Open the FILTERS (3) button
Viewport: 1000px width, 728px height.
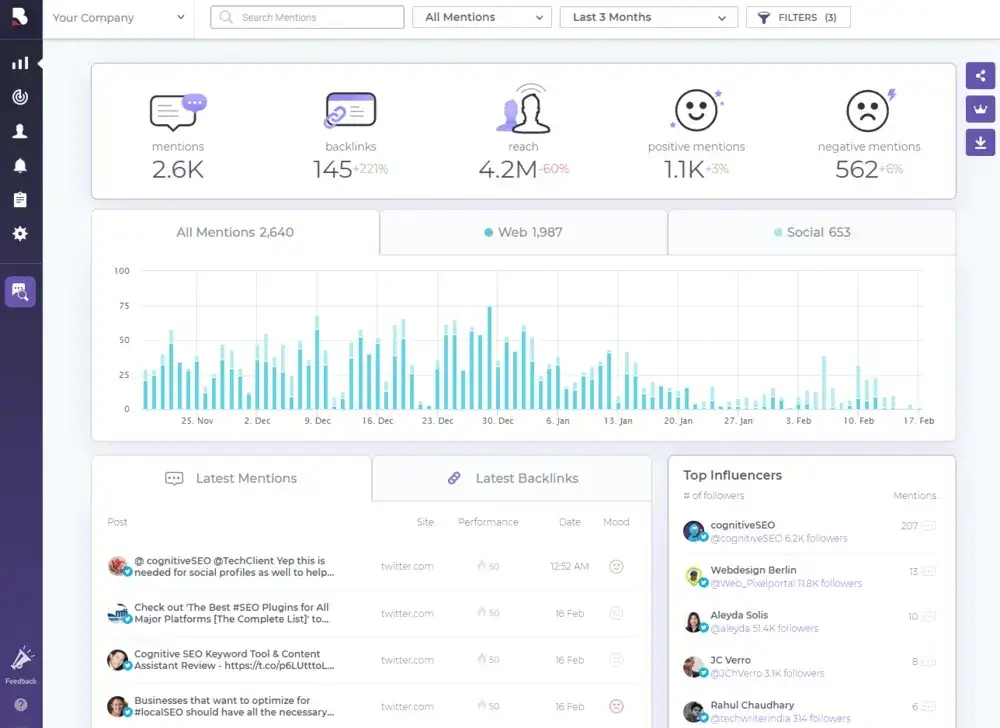point(798,17)
